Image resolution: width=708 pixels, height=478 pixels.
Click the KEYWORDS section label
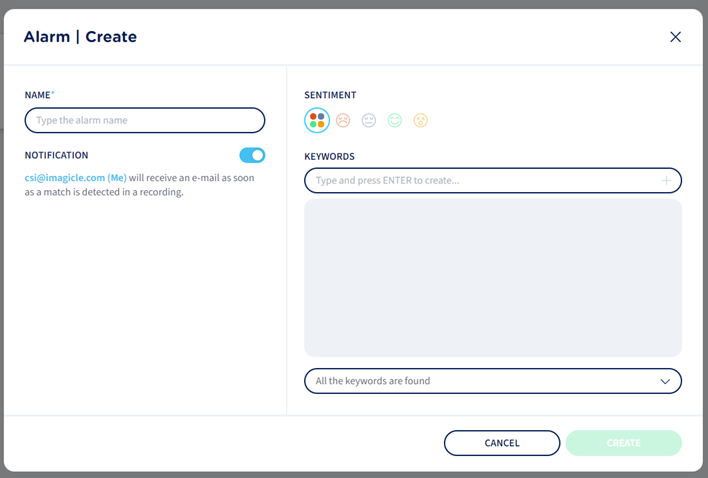[x=329, y=156]
